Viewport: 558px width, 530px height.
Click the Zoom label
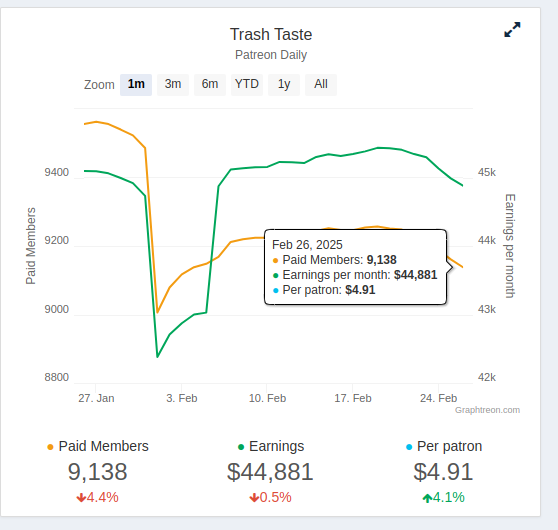(99, 85)
